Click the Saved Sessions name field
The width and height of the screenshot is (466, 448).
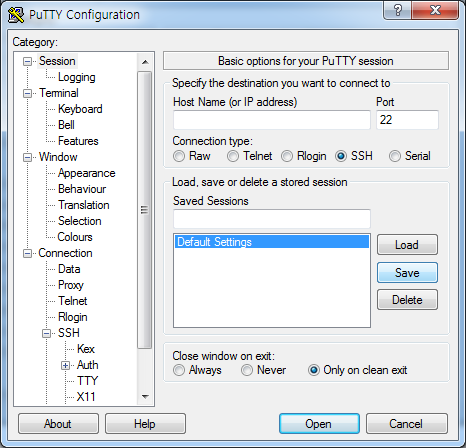pos(272,219)
